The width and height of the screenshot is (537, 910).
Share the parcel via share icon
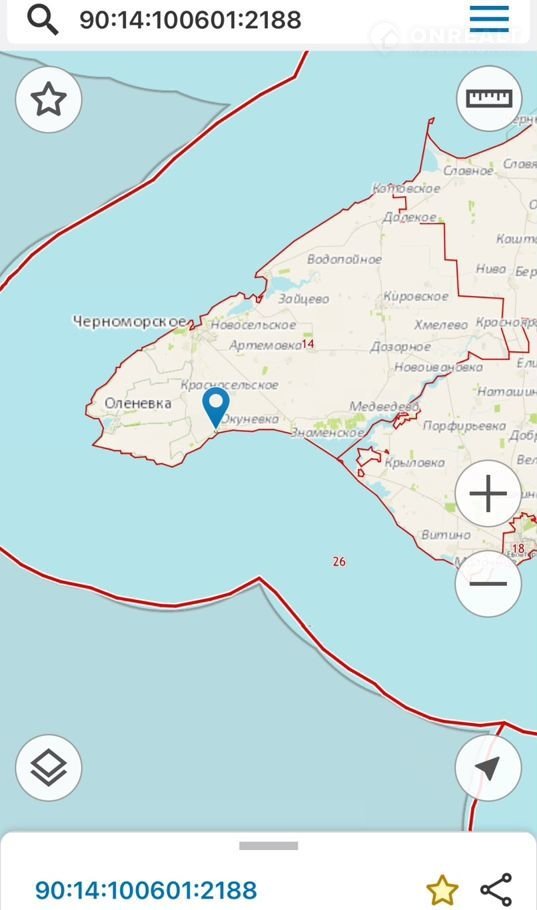coord(496,889)
